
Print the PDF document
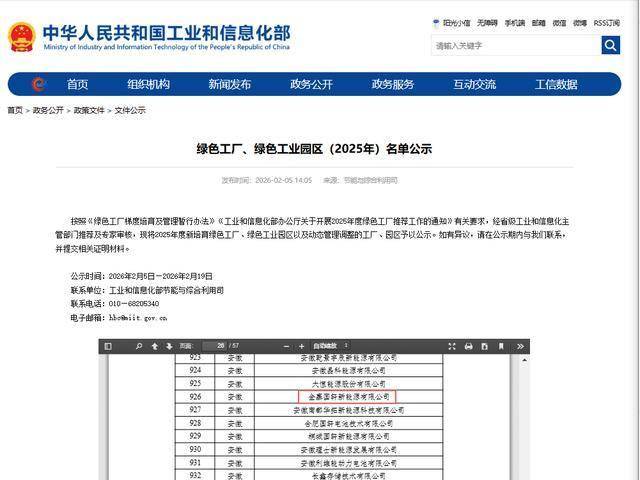[x=485, y=346]
